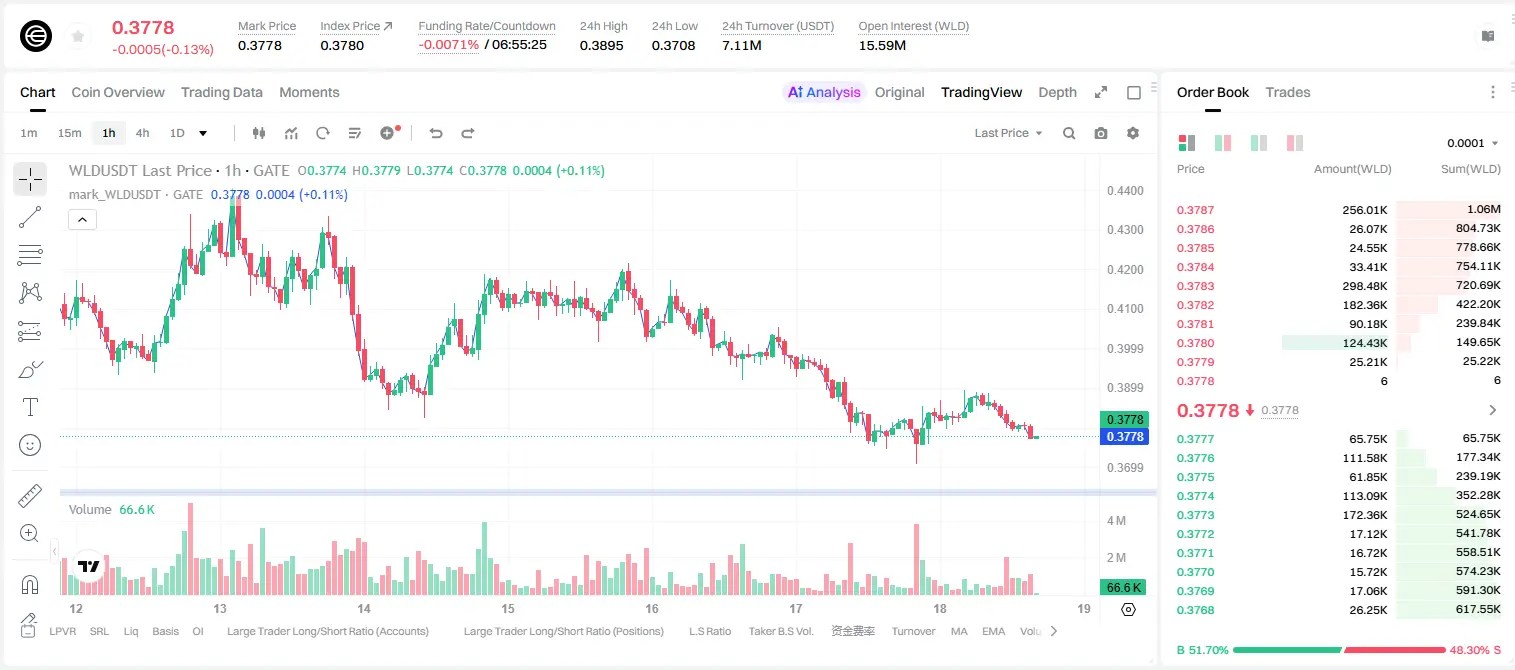Switch to the Trades tab
This screenshot has width=1515, height=670.
[x=1287, y=92]
